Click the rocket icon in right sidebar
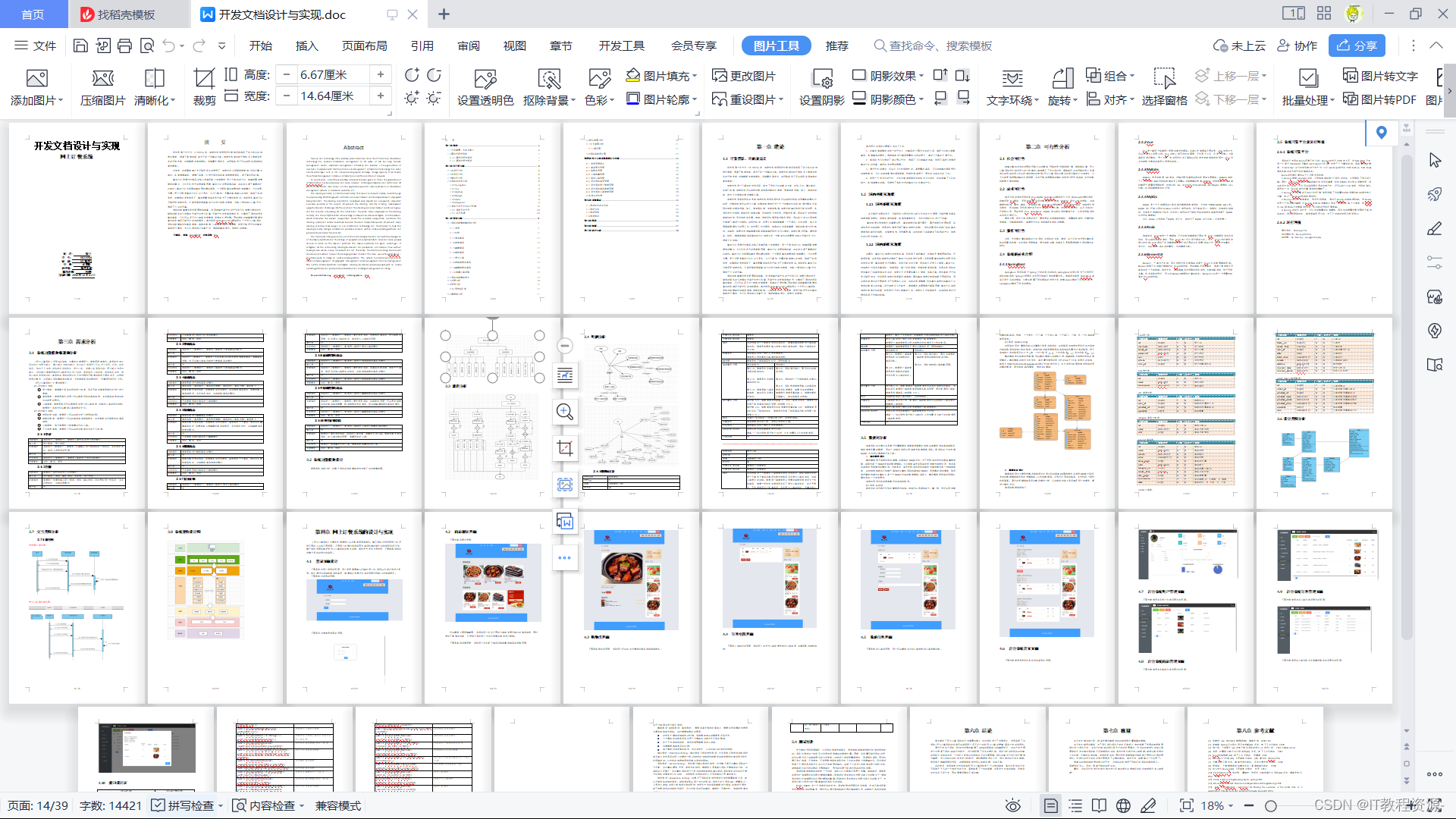This screenshot has width=1456, height=819. pyautogui.click(x=1435, y=194)
